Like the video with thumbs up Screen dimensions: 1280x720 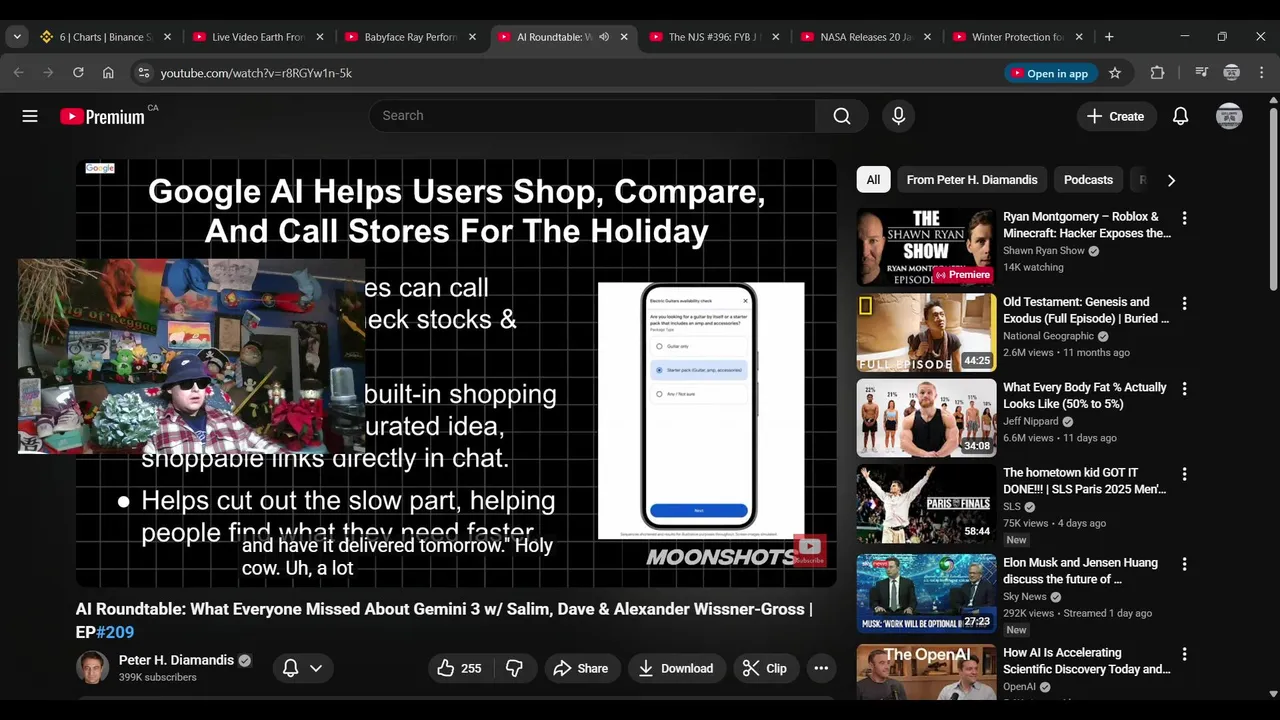coord(460,668)
